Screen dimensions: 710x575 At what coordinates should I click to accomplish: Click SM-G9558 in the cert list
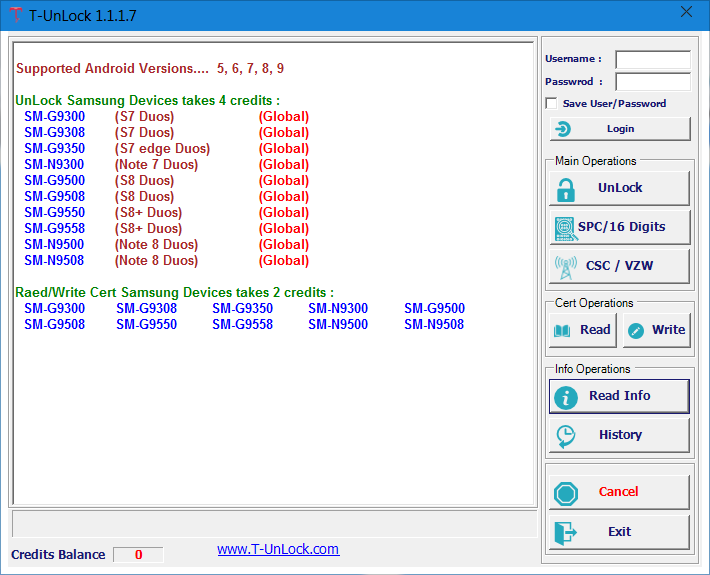tap(242, 324)
